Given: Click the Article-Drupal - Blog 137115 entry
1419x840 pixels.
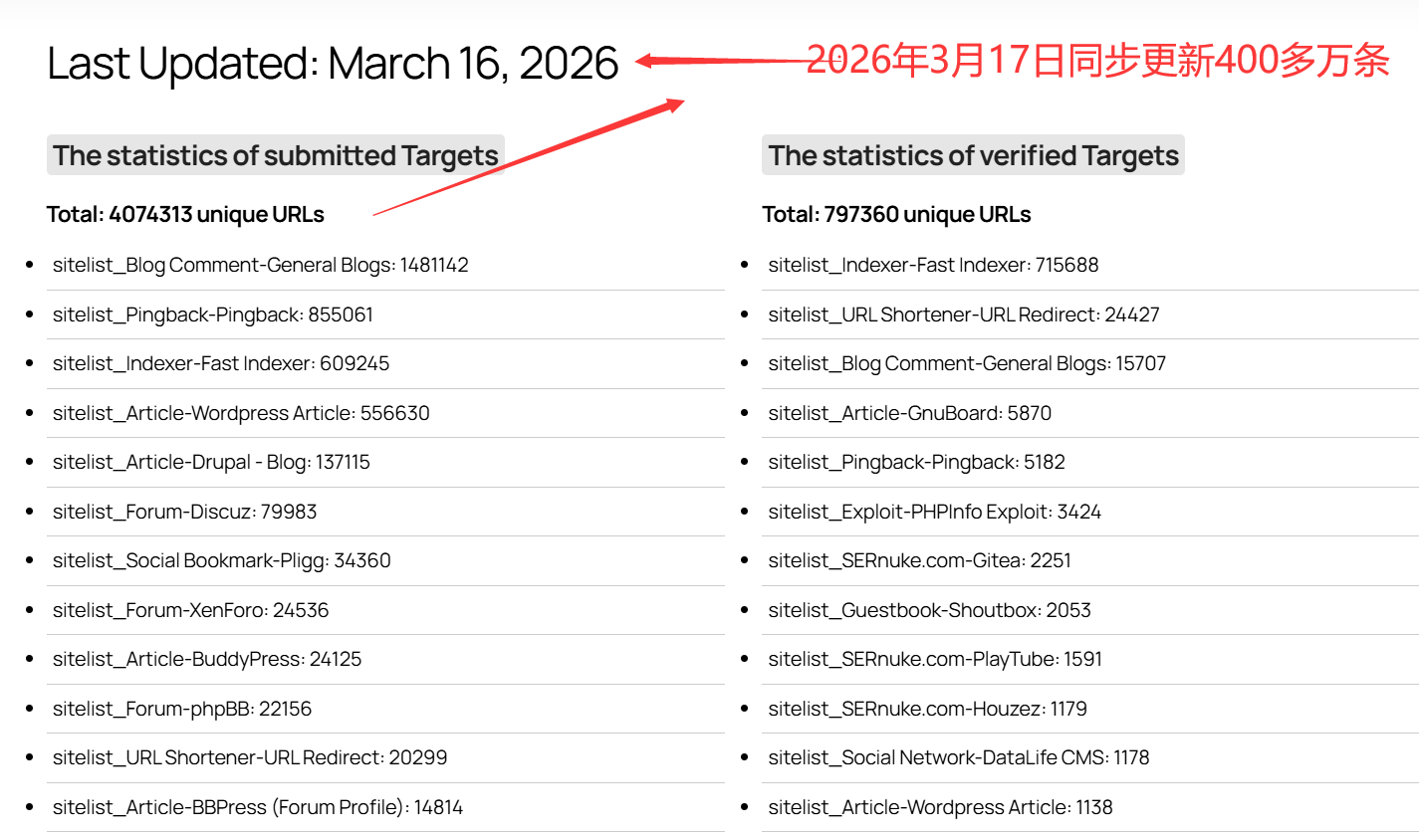Looking at the screenshot, I should pyautogui.click(x=211, y=462).
